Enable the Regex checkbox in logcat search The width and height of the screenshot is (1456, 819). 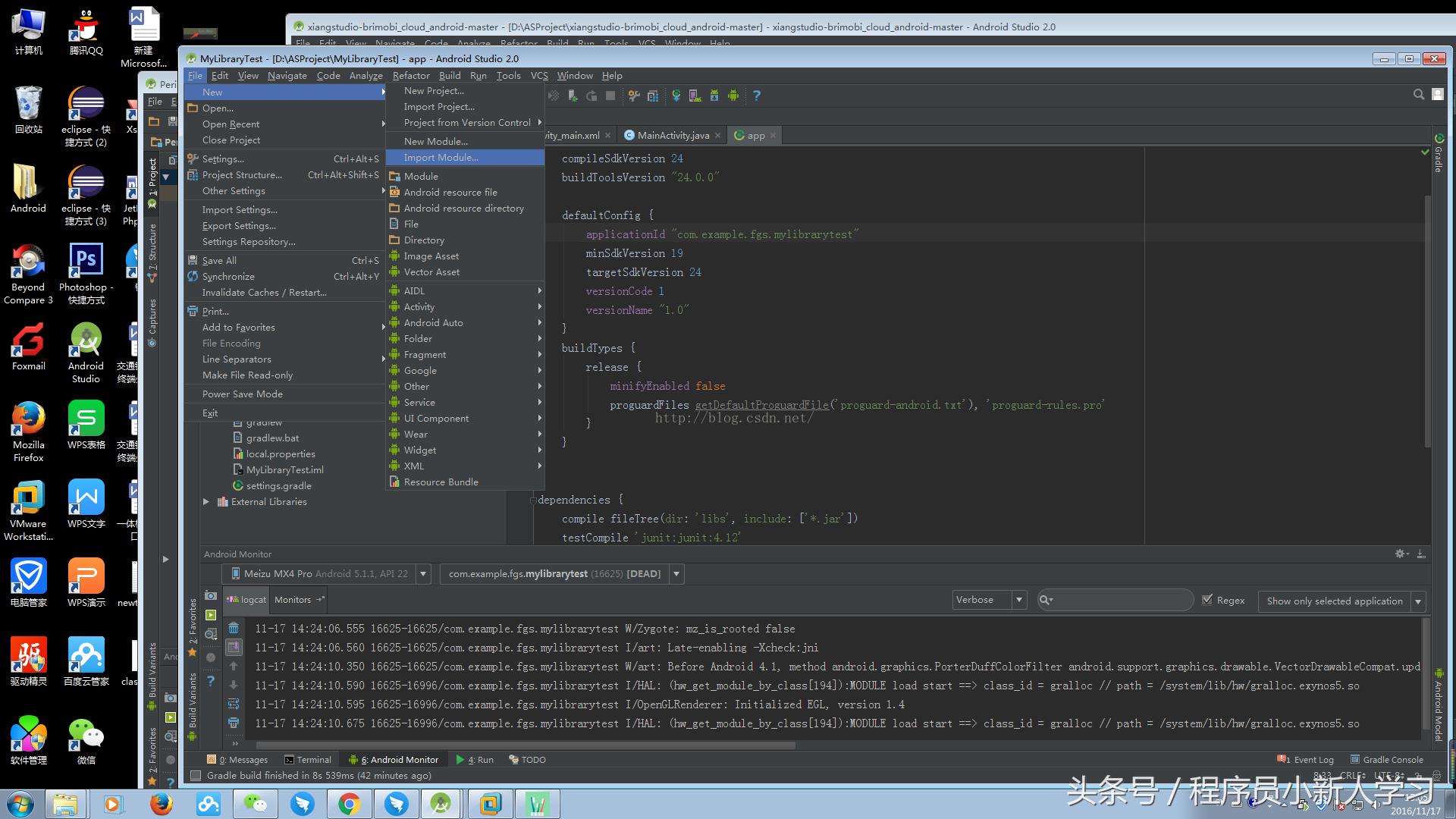(x=1209, y=600)
